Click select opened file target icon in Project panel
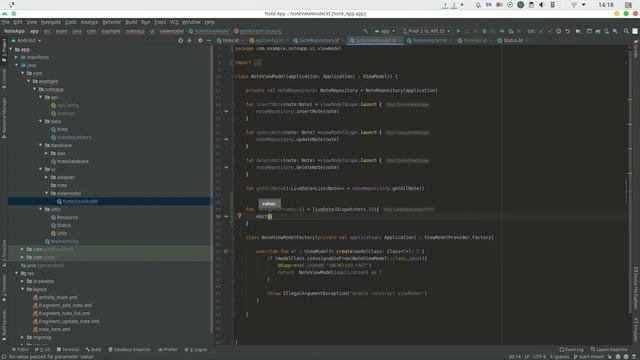The image size is (640, 360). coord(180,40)
